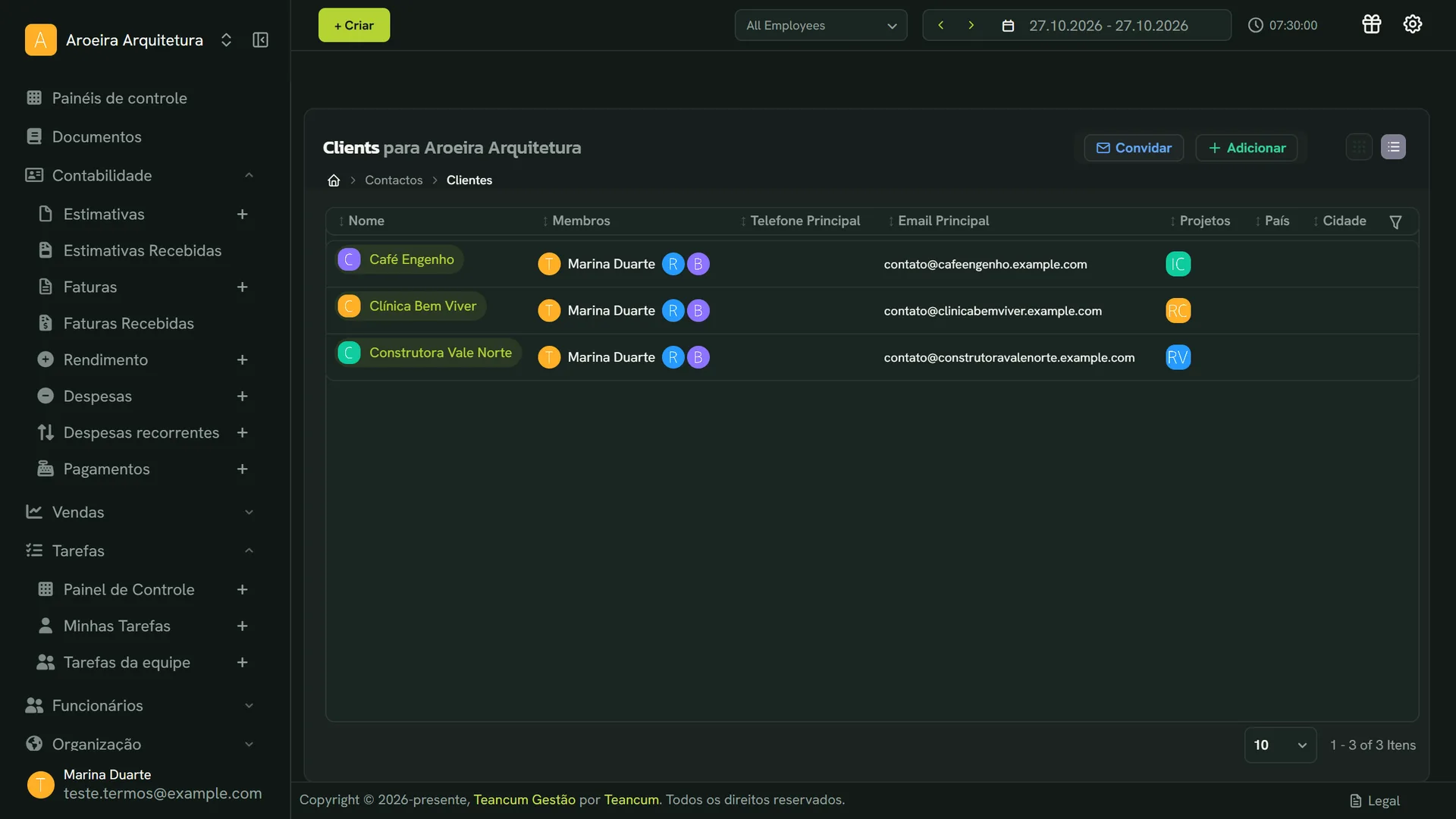
Task: Open Estimativas Recebidas in sidebar
Action: [x=129, y=250]
